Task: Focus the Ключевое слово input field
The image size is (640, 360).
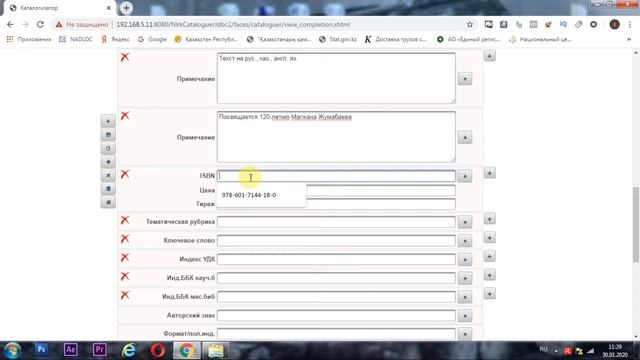Action: (336, 241)
